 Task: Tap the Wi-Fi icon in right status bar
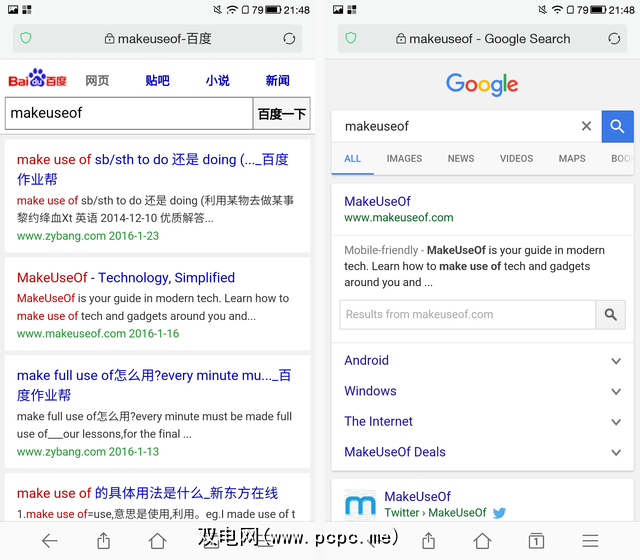click(x=557, y=9)
